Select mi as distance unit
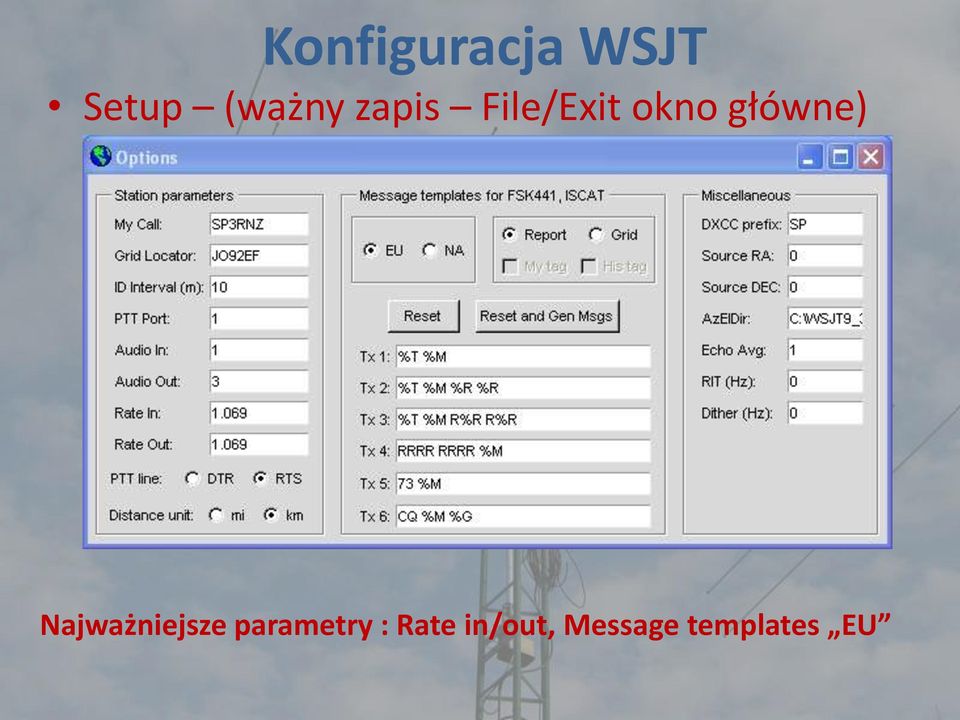This screenshot has width=960, height=720. [216, 515]
